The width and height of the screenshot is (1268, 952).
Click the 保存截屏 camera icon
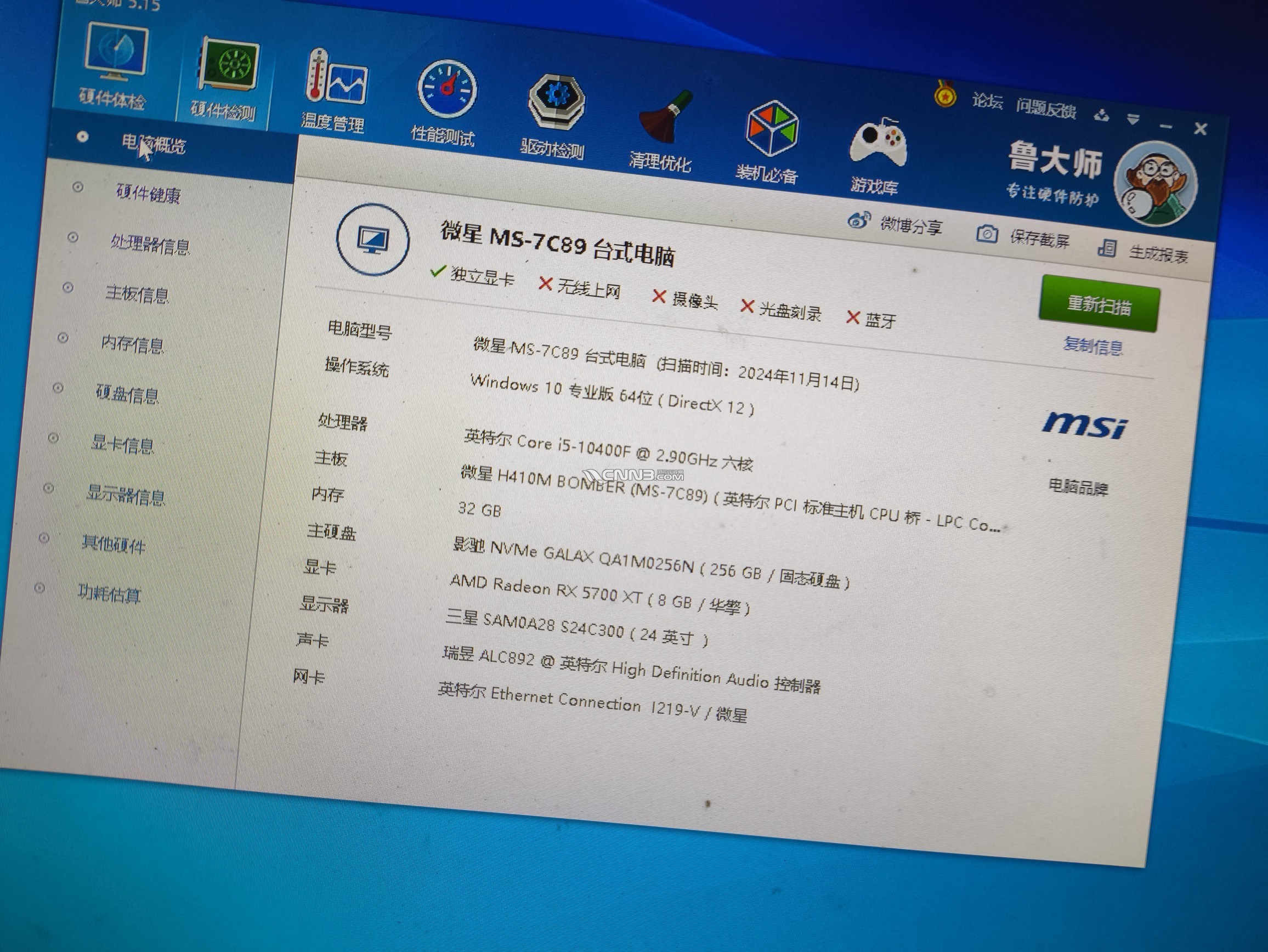(x=987, y=234)
